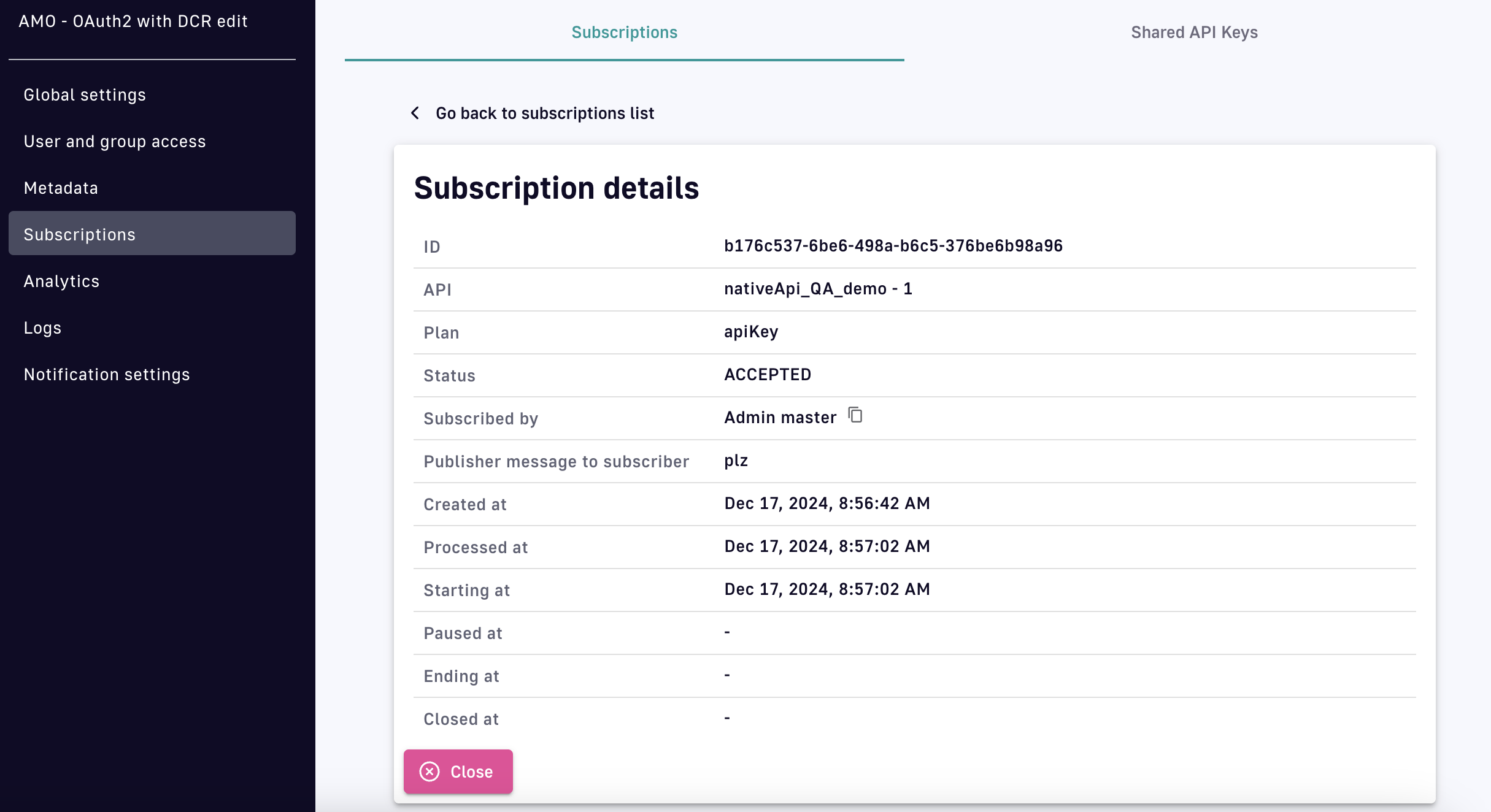Click the Created at timestamp value
The height and width of the screenshot is (812, 1491).
coord(826,504)
